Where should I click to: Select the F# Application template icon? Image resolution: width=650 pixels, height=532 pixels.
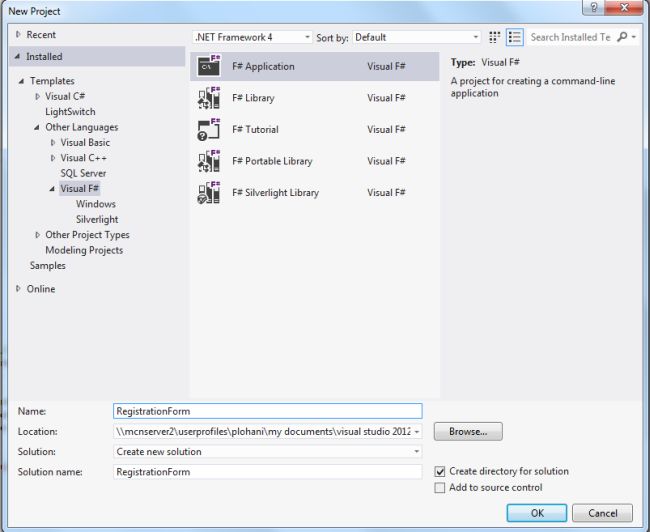point(209,66)
